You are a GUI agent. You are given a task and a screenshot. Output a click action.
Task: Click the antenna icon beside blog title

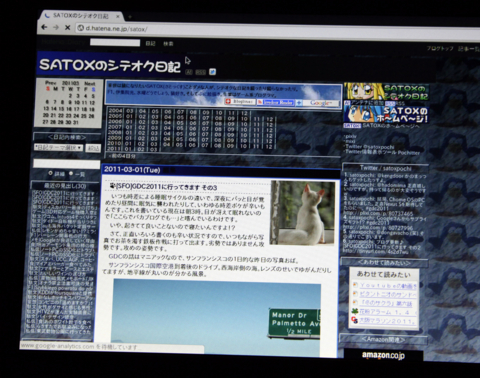(x=189, y=72)
